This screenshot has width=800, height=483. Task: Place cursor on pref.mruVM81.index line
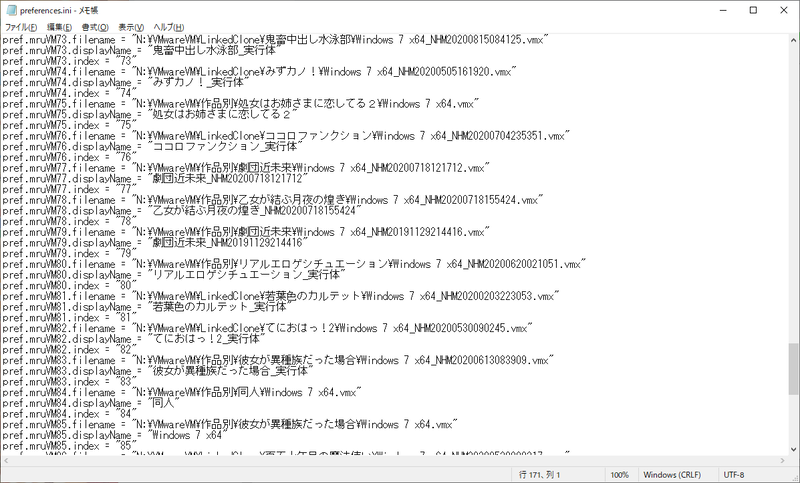(x=70, y=318)
